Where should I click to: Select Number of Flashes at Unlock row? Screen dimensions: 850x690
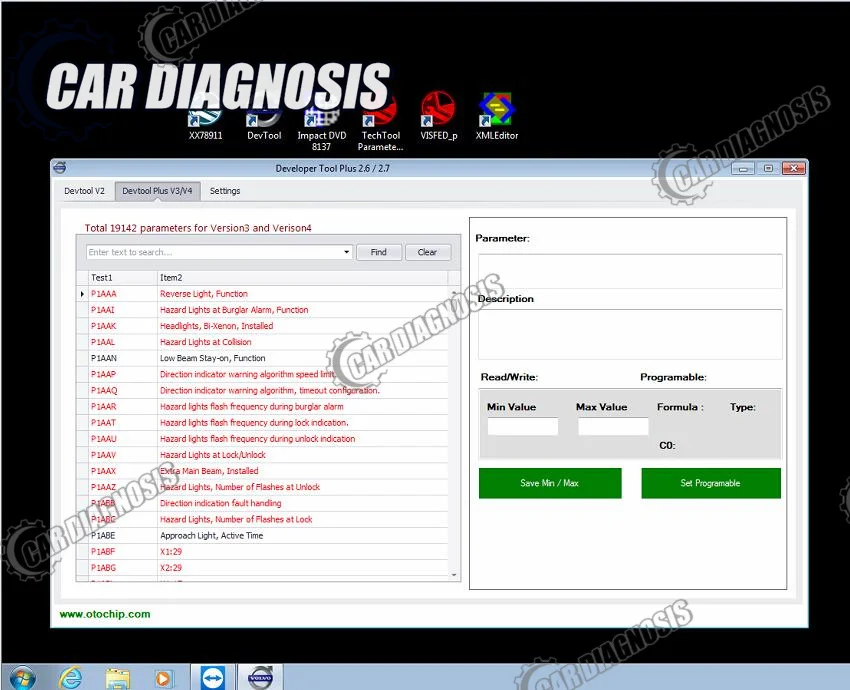tap(262, 487)
